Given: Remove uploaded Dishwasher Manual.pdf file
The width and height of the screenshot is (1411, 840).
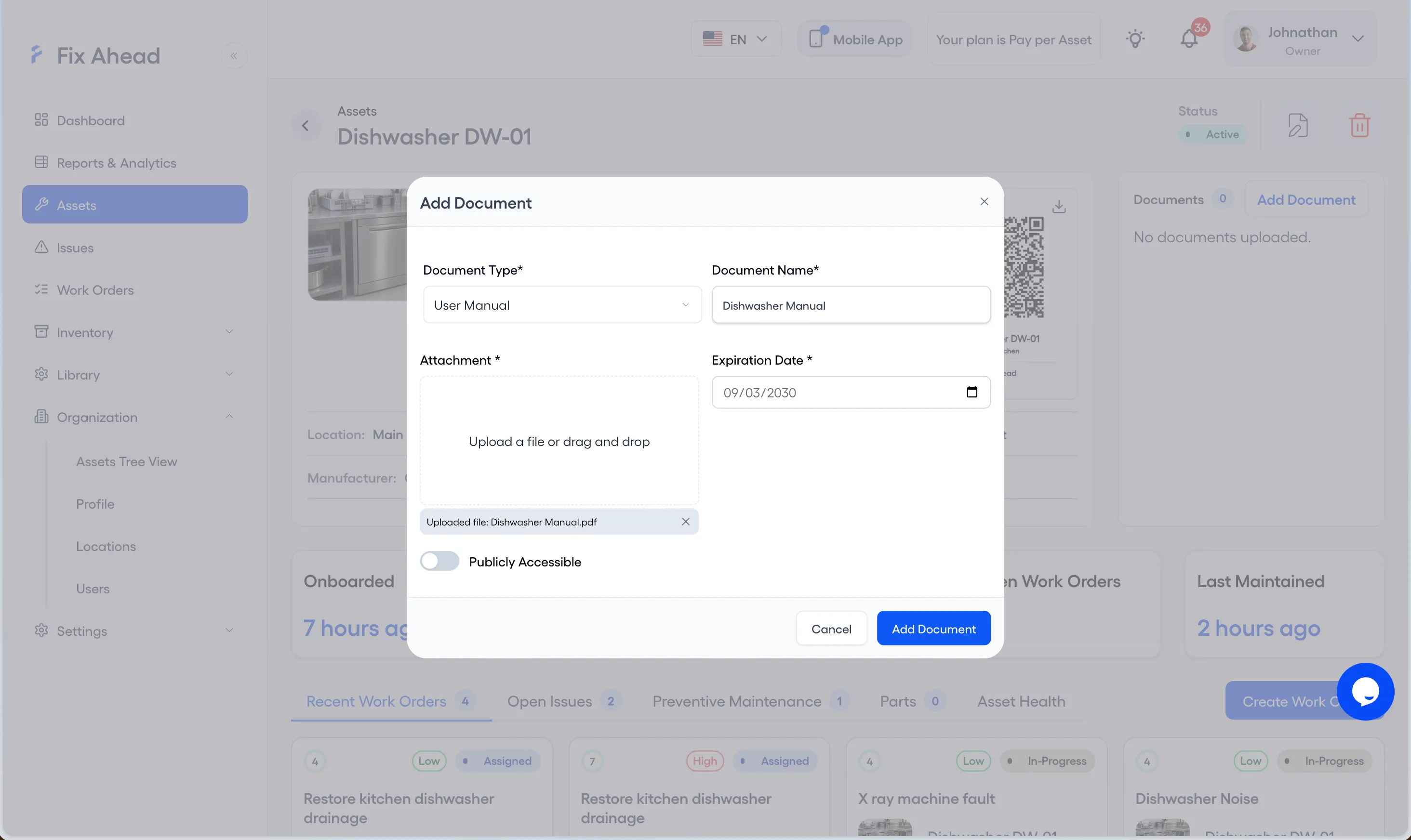Looking at the screenshot, I should (x=686, y=521).
